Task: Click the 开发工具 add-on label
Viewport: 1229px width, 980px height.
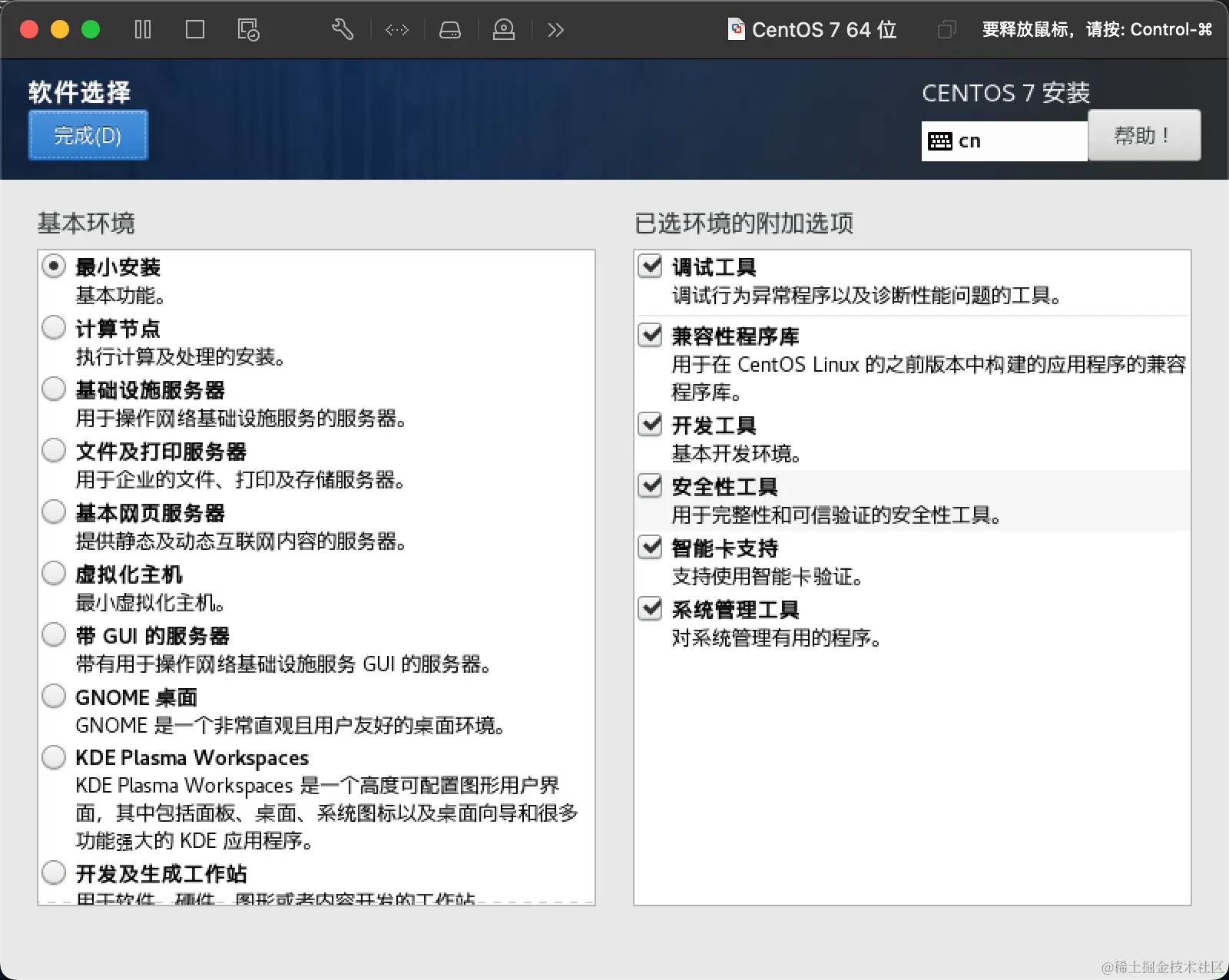Action: [x=714, y=425]
